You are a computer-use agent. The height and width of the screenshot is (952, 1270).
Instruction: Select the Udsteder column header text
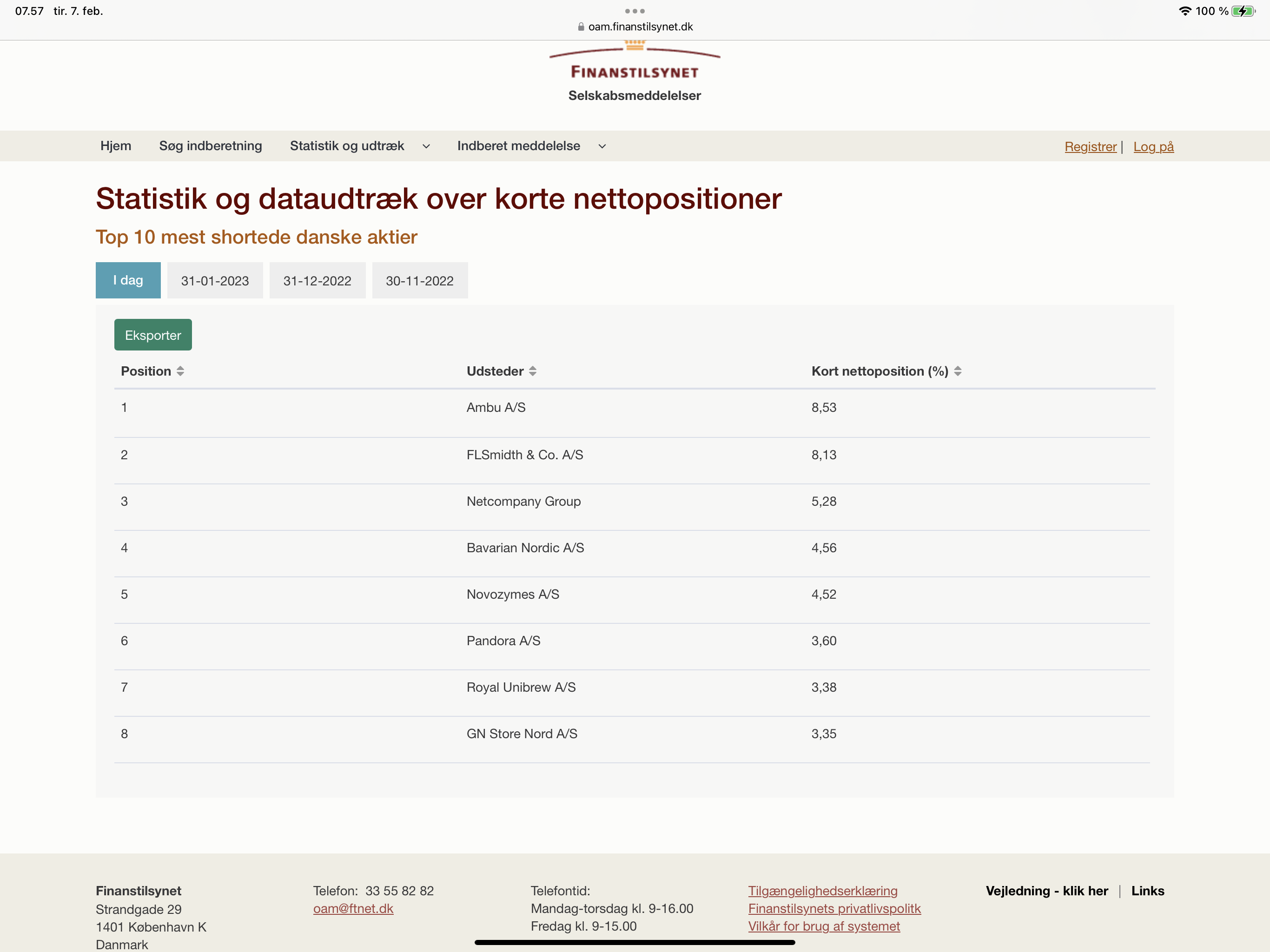[x=495, y=371]
